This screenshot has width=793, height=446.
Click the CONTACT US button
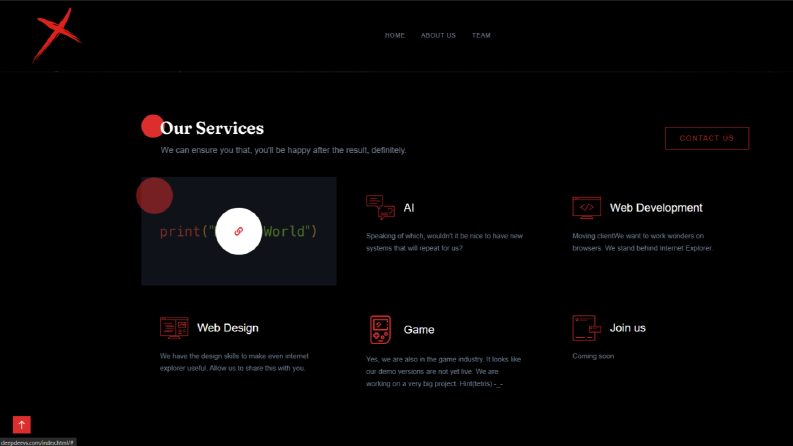707,138
